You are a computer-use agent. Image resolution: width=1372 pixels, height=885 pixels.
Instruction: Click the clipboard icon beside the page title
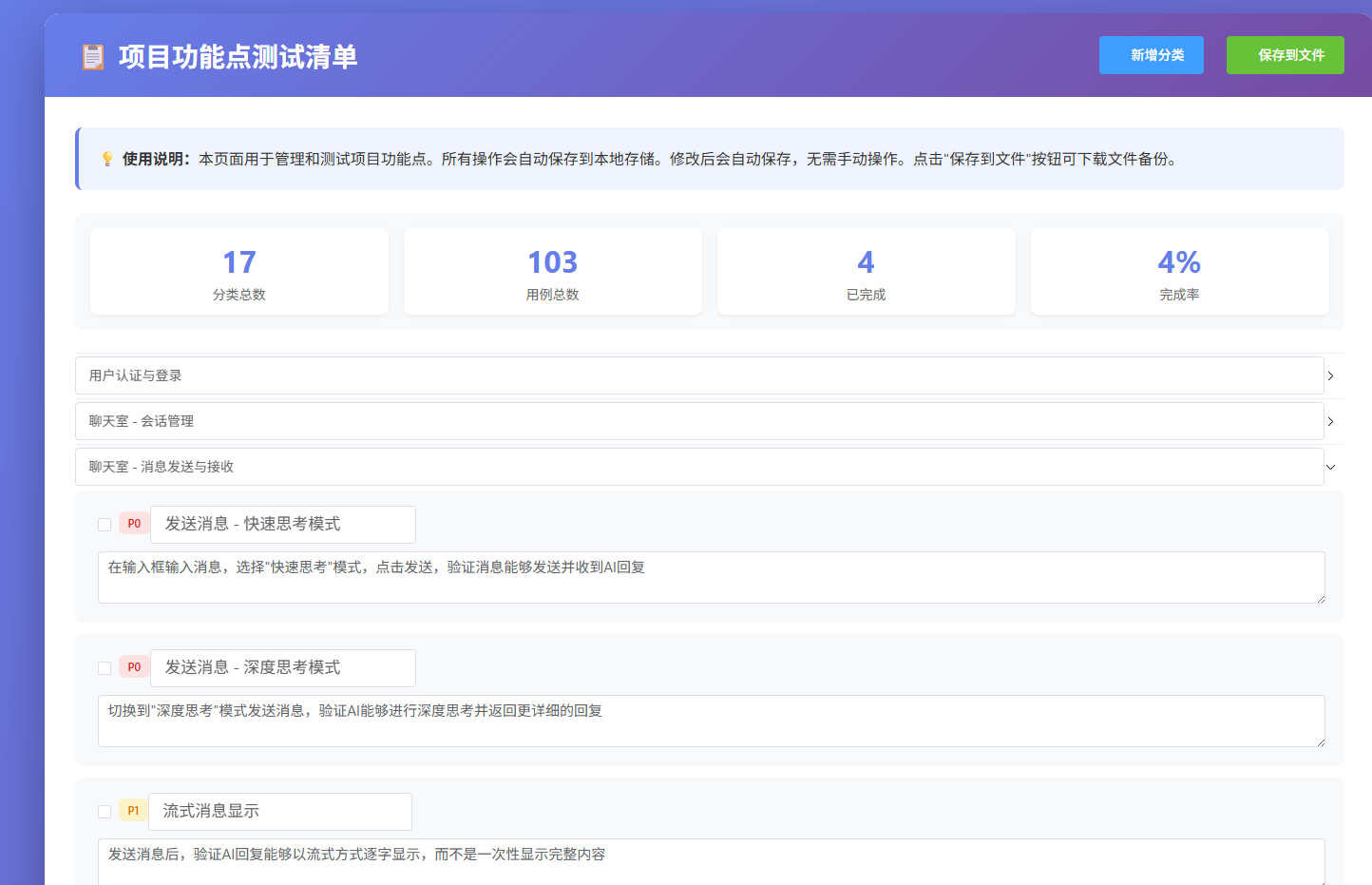pos(92,56)
